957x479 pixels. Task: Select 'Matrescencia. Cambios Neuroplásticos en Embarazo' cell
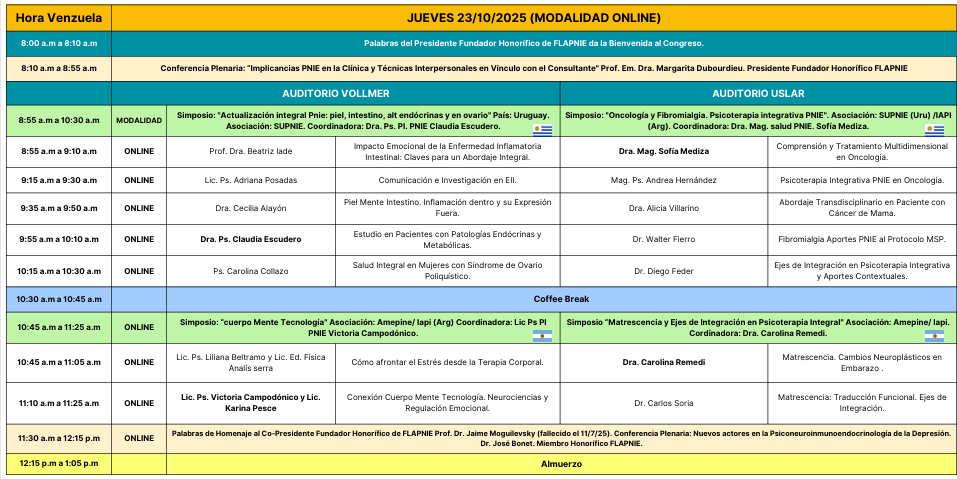[862, 362]
